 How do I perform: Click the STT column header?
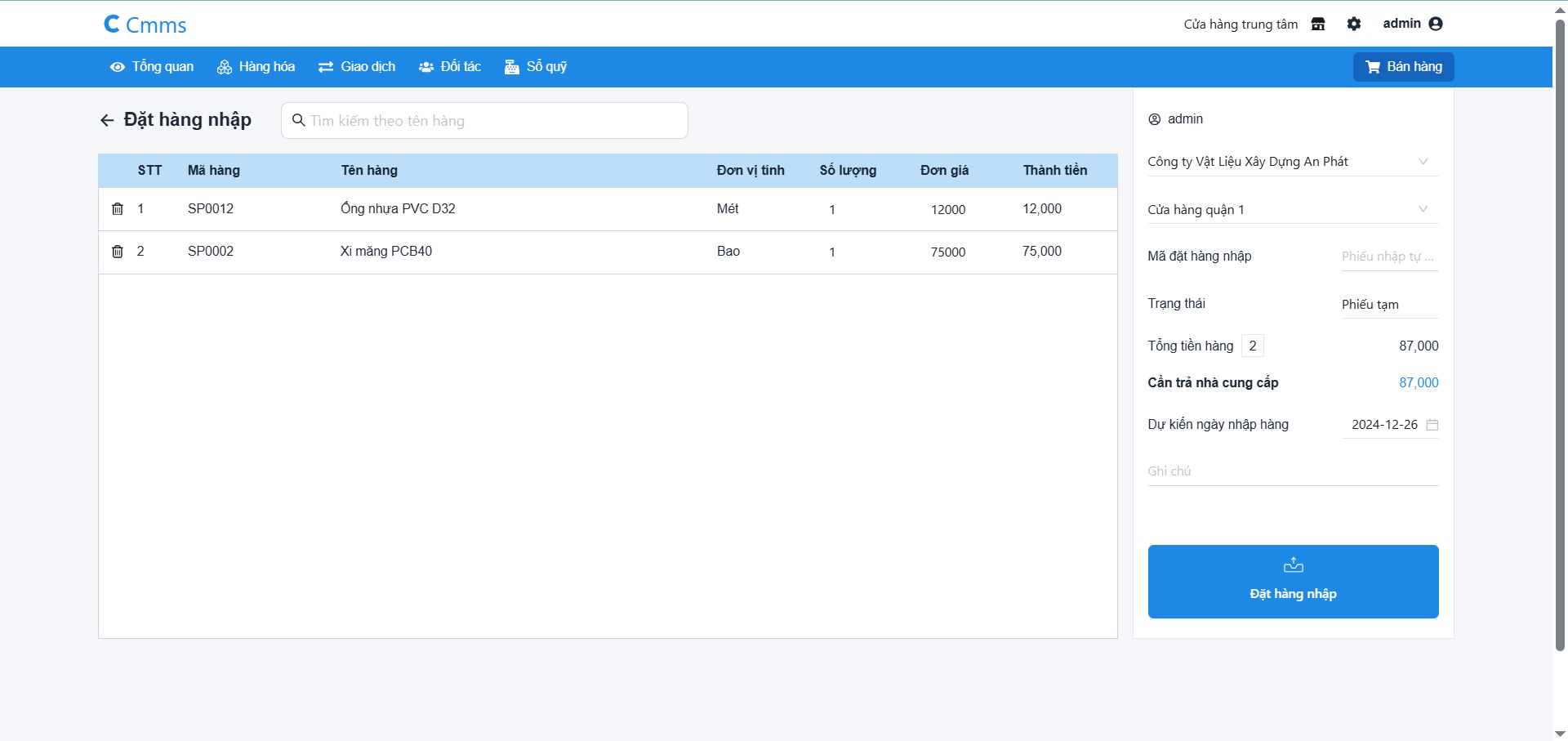[149, 171]
